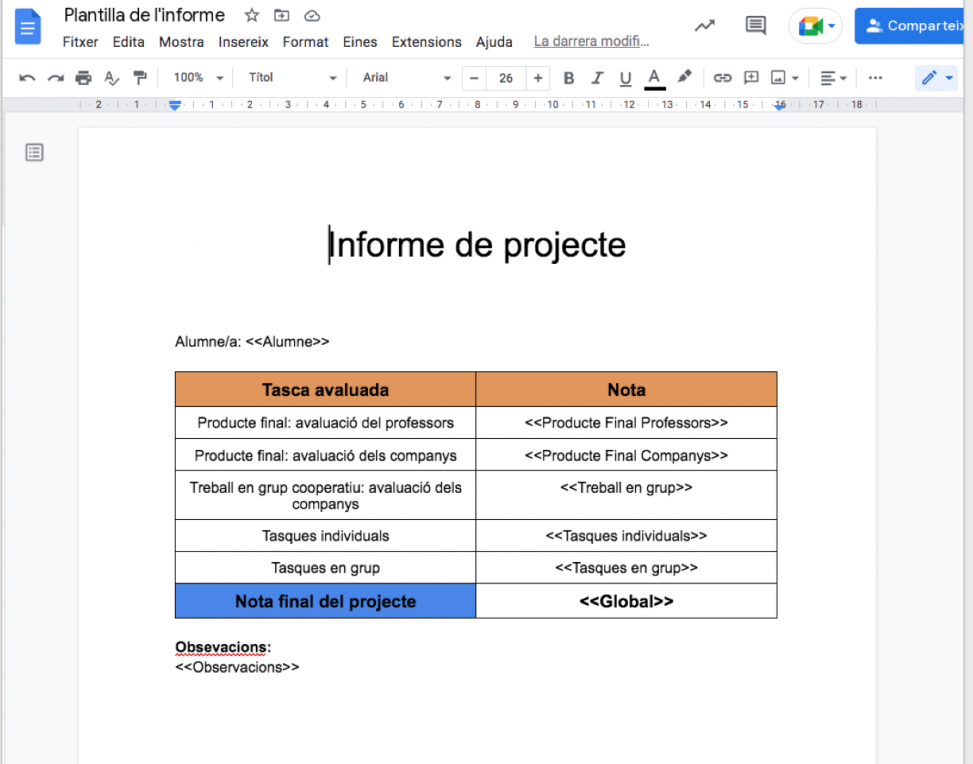
Task: Toggle underline formatting
Action: click(625, 78)
